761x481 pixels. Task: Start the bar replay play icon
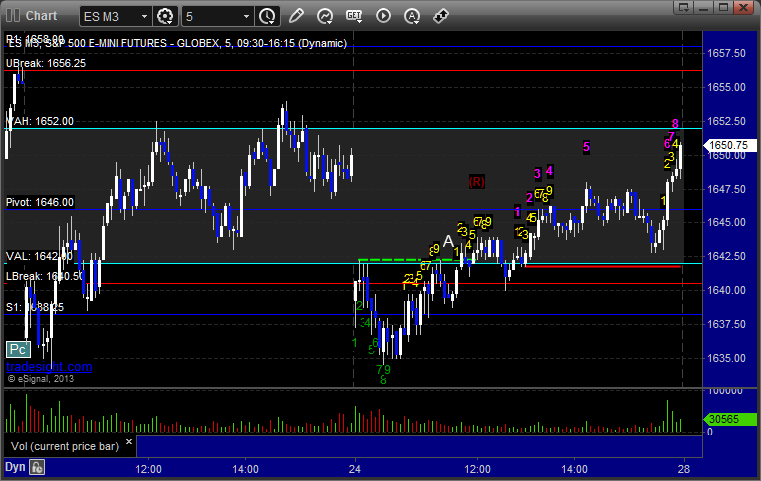383,16
